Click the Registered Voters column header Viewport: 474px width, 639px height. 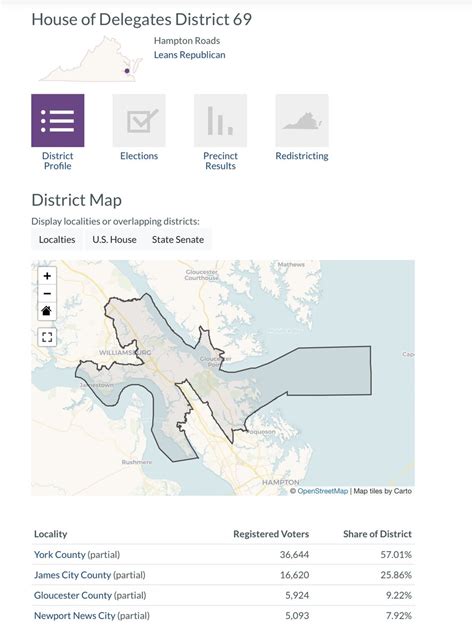click(271, 534)
